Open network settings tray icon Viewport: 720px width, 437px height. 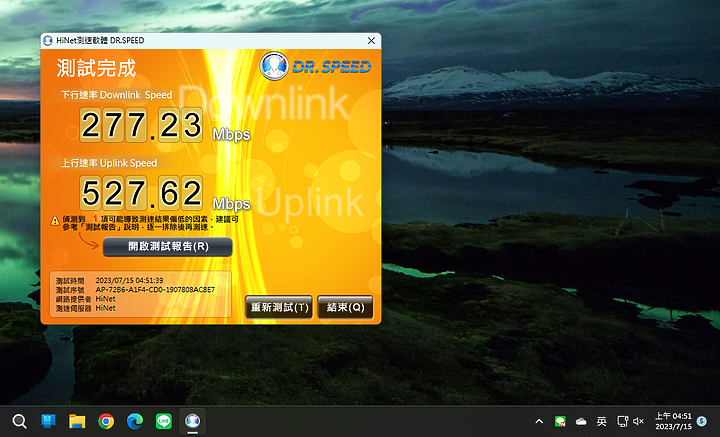click(x=622, y=421)
